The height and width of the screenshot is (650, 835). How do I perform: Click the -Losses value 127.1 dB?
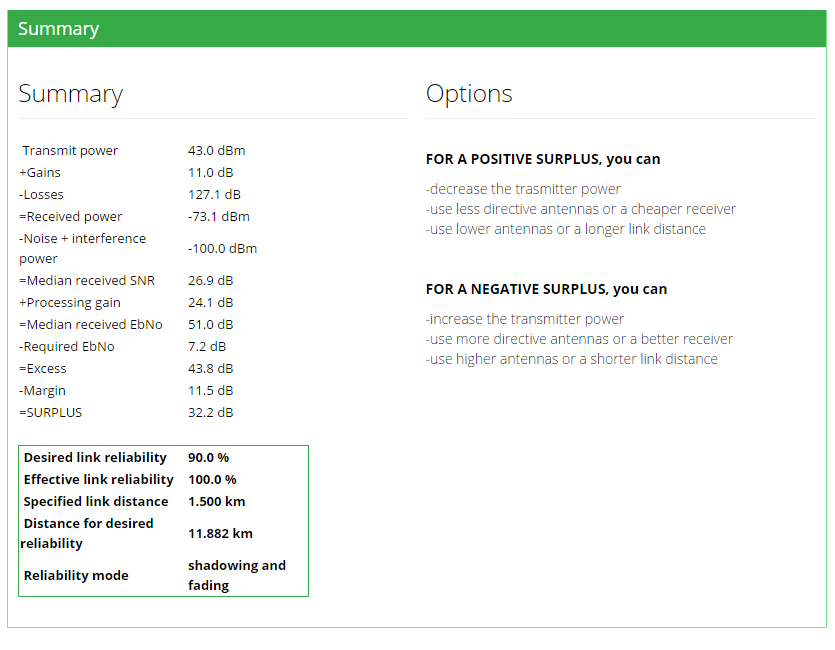click(x=214, y=195)
